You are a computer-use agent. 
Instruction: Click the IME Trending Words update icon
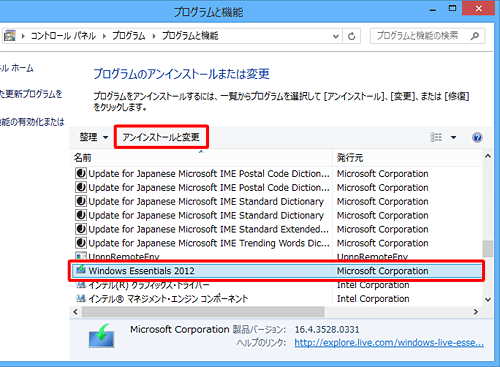81,243
